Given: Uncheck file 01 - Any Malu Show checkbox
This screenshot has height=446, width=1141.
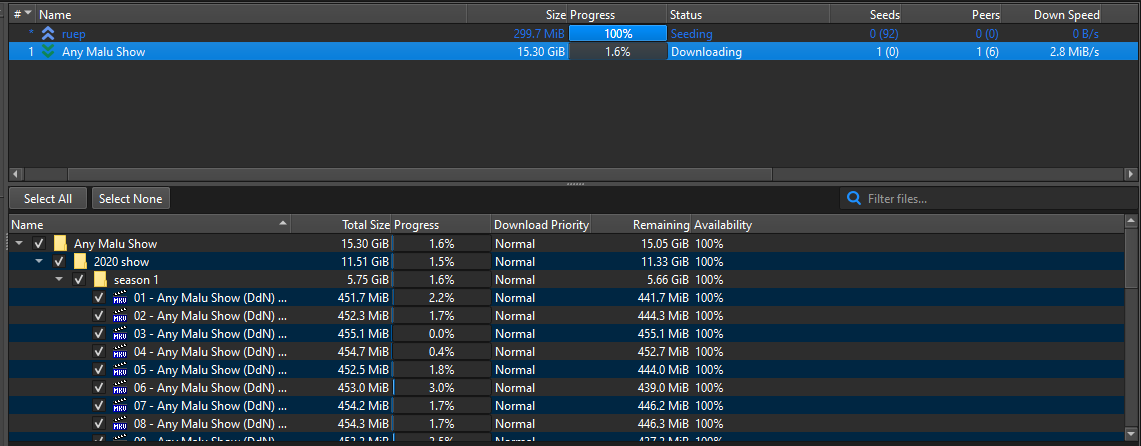Looking at the screenshot, I should (x=100, y=298).
